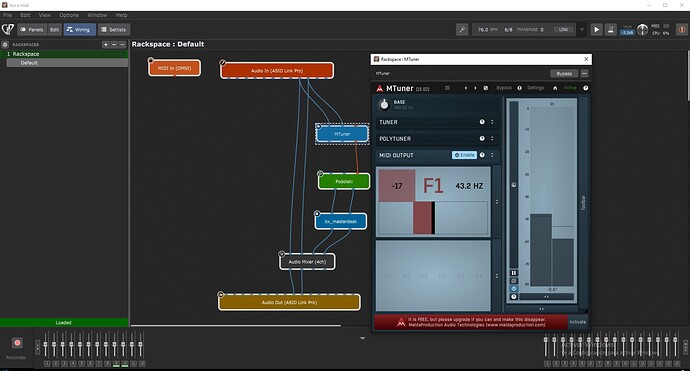The image size is (690, 371).
Task: Open the tuner tool from top toolbar
Action: point(462,29)
